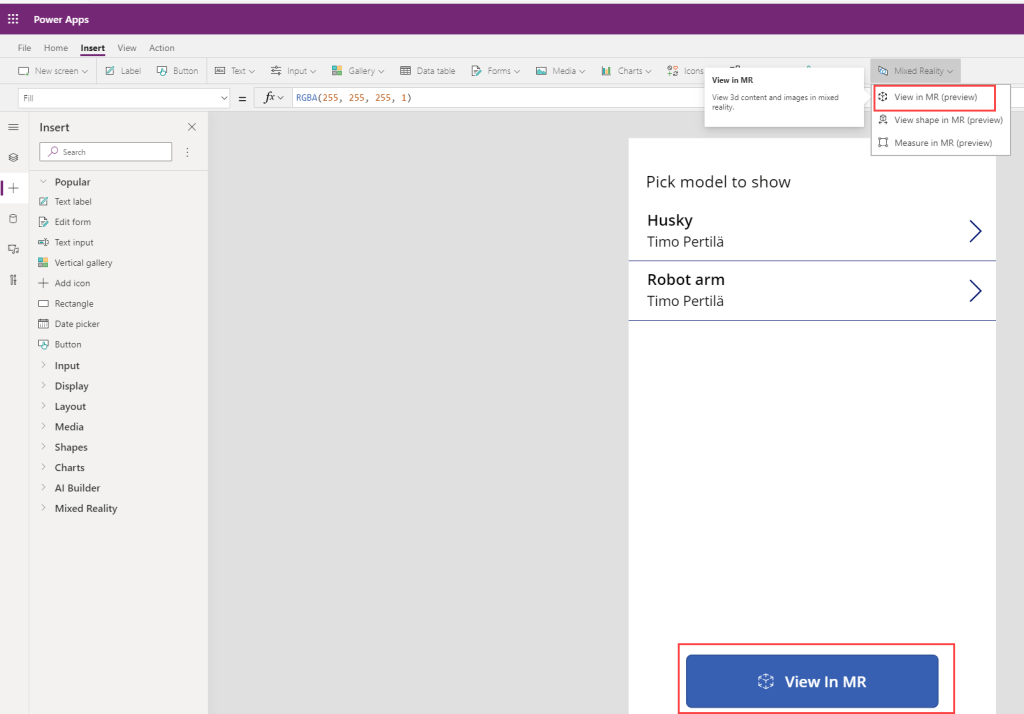Switch to the Action tab
1024x714 pixels.
point(161,48)
